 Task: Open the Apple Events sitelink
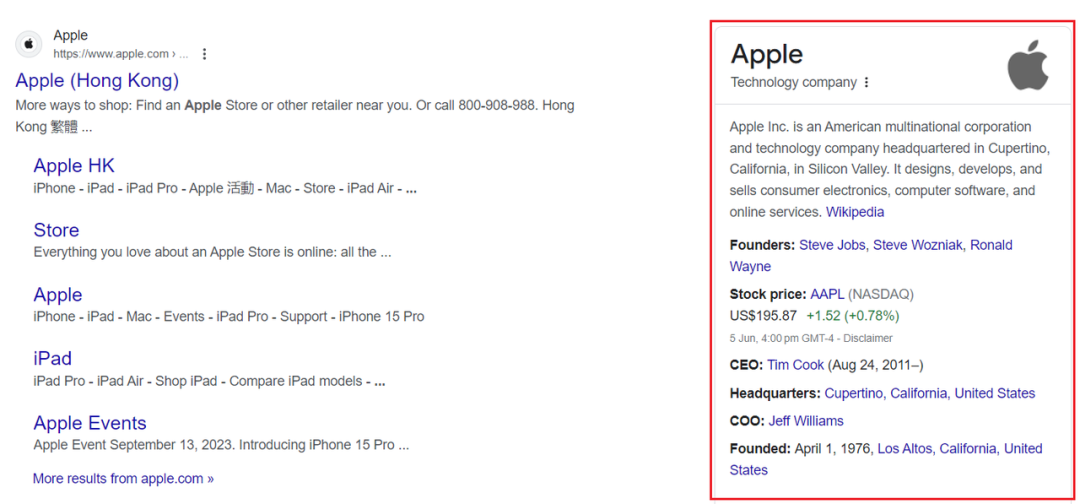pos(90,423)
